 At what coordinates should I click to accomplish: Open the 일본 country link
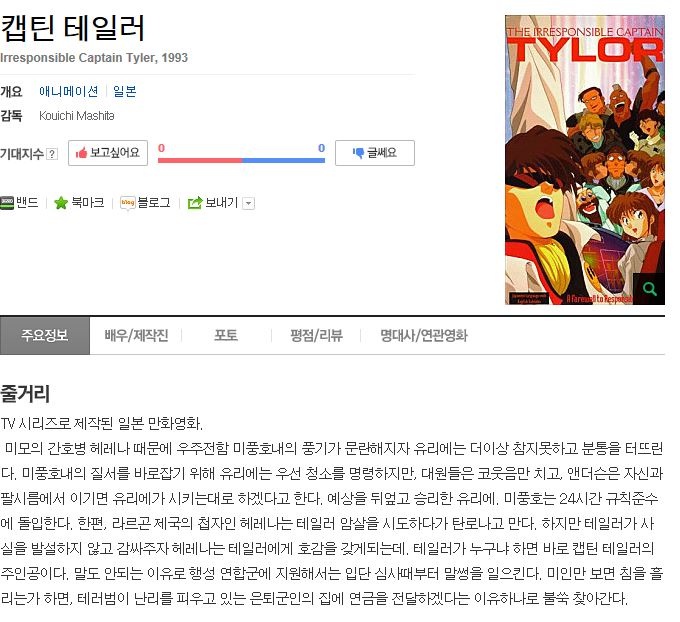(125, 92)
